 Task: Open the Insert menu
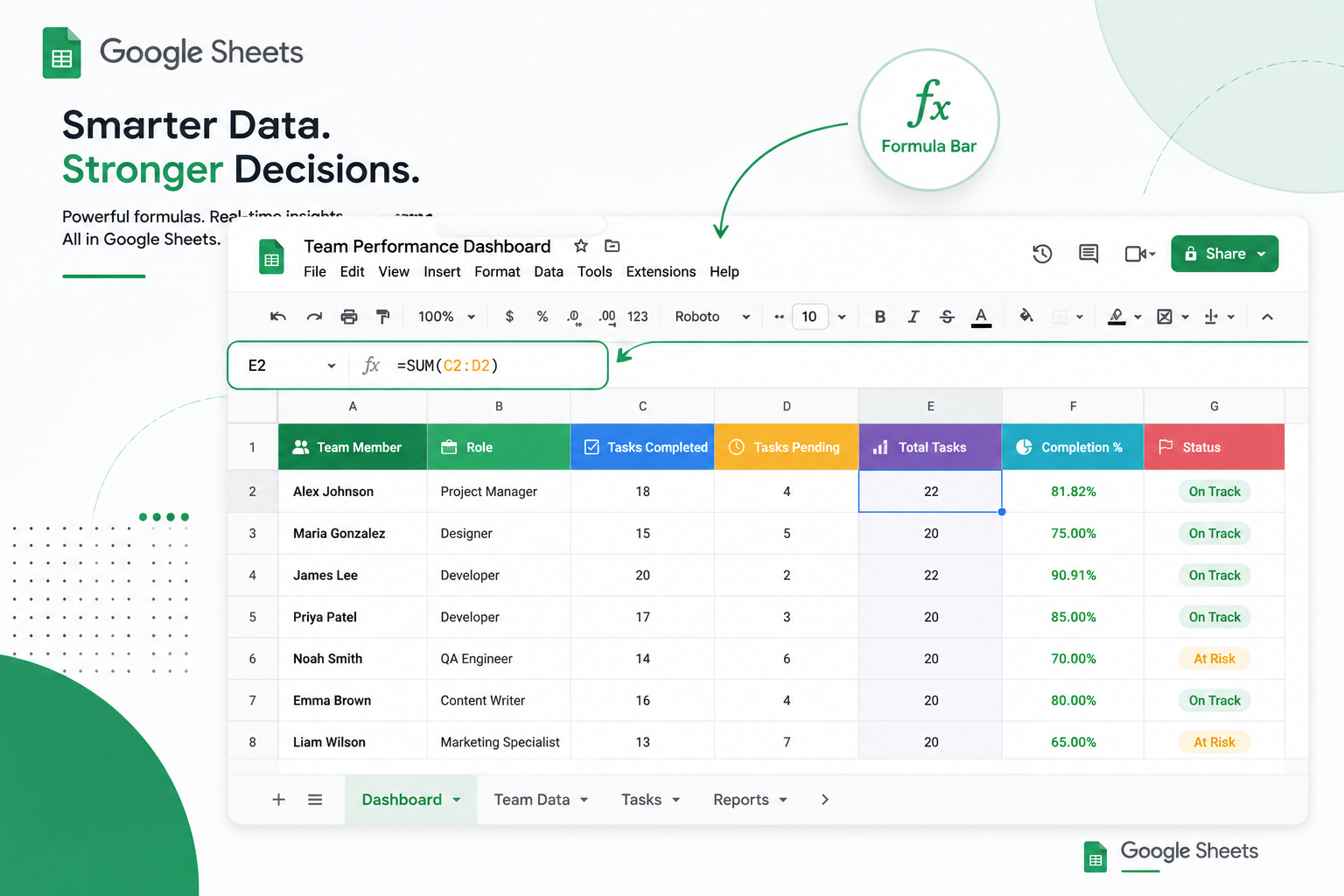(442, 272)
